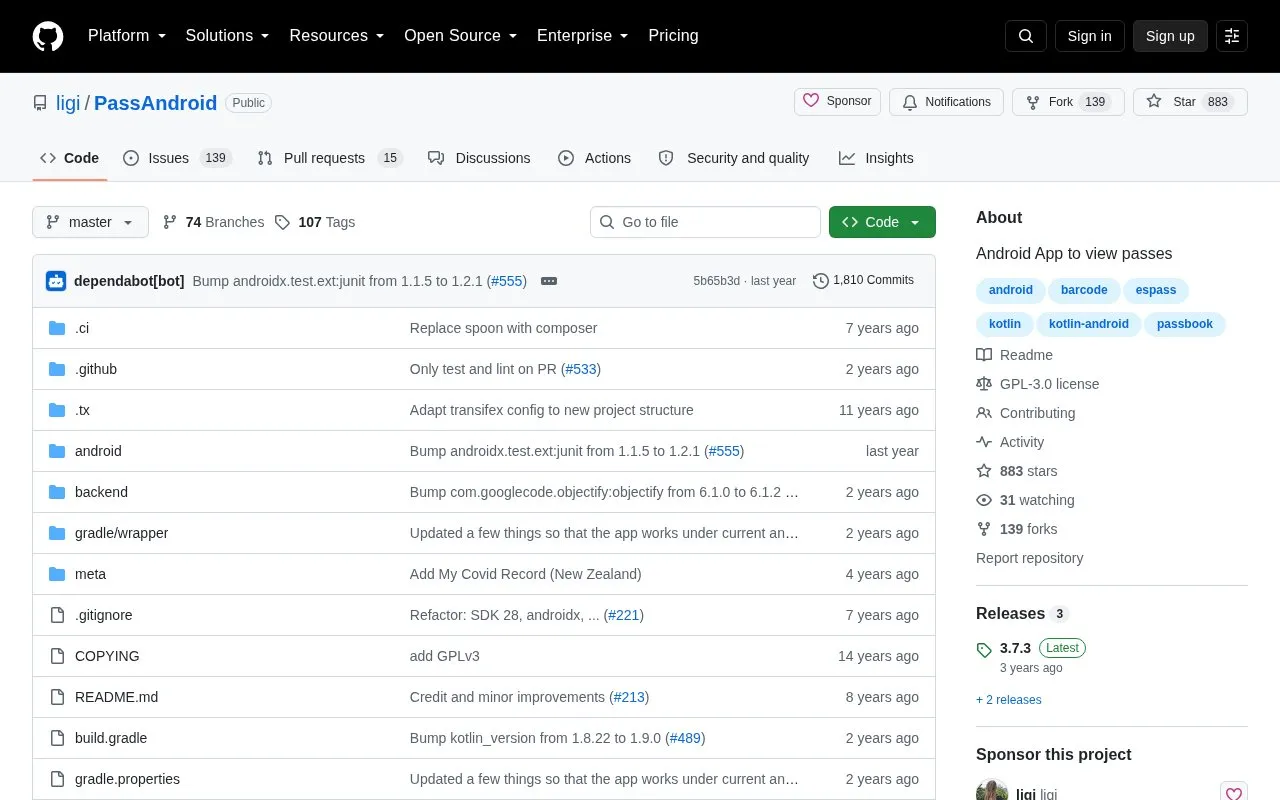This screenshot has height=800, width=1280.
Task: Open the Security and quality tab
Action: 734,158
